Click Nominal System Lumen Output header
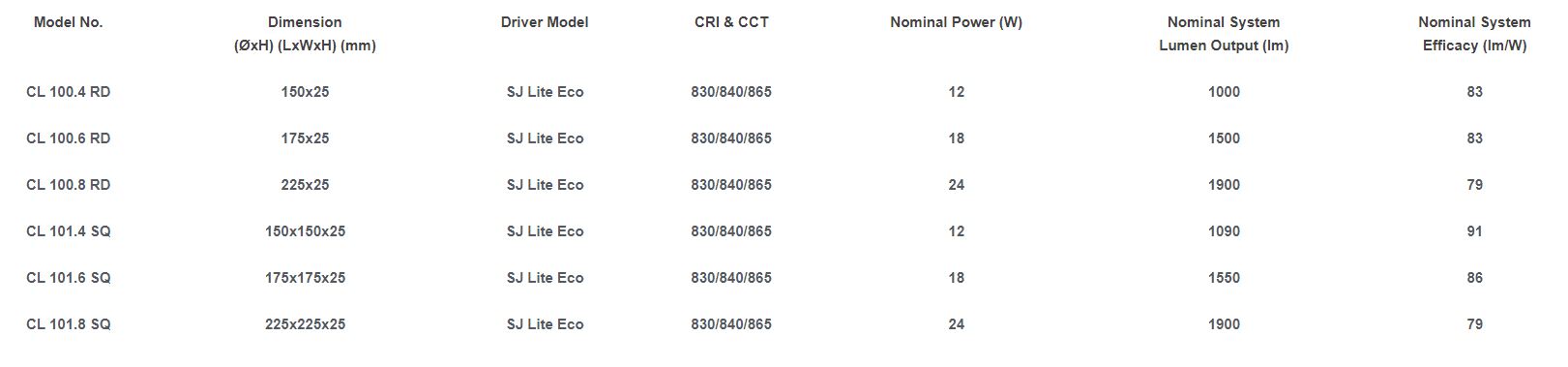 click(x=1224, y=34)
